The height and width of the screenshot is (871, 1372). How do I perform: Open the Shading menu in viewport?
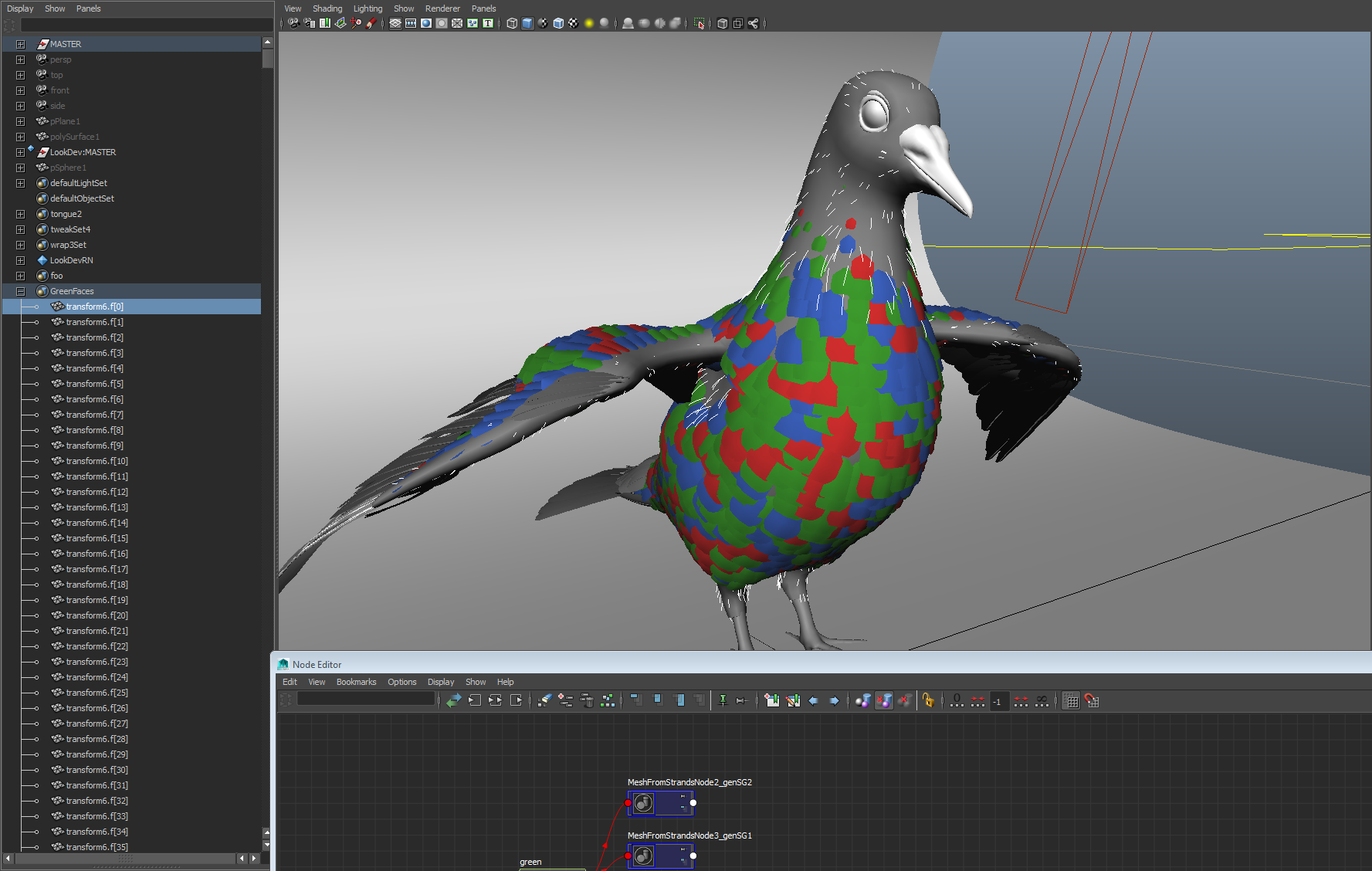pyautogui.click(x=327, y=8)
